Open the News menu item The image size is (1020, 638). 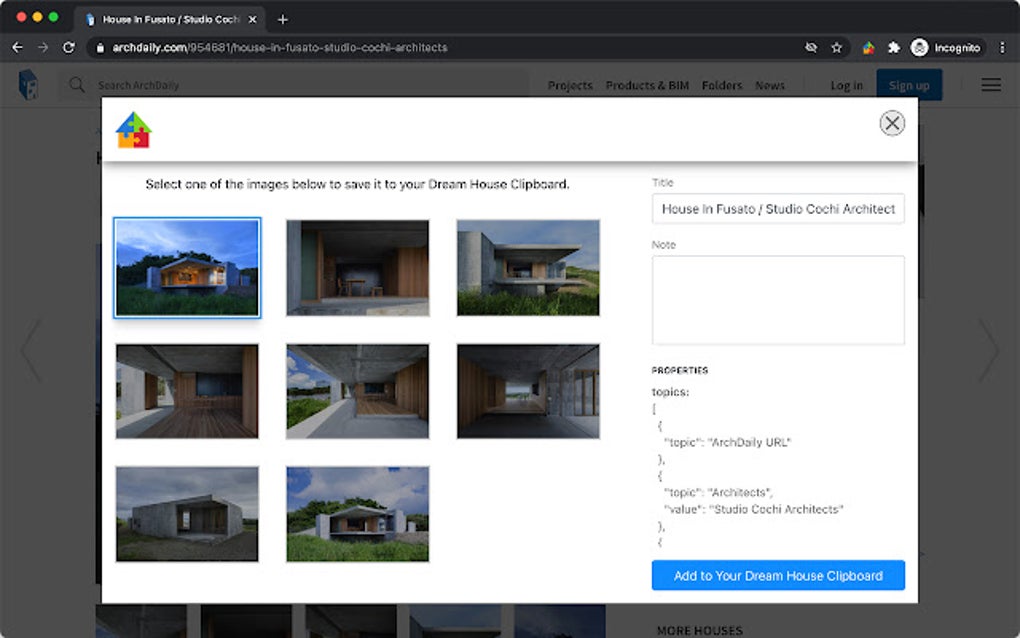pos(769,86)
